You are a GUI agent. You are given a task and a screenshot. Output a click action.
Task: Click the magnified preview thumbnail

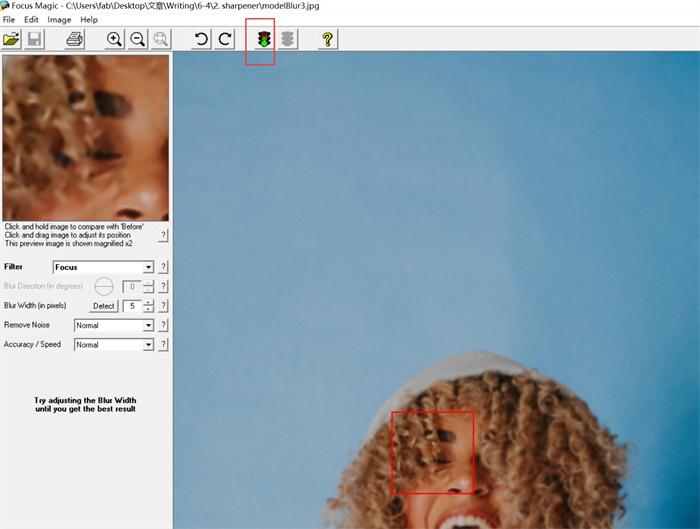(86, 137)
